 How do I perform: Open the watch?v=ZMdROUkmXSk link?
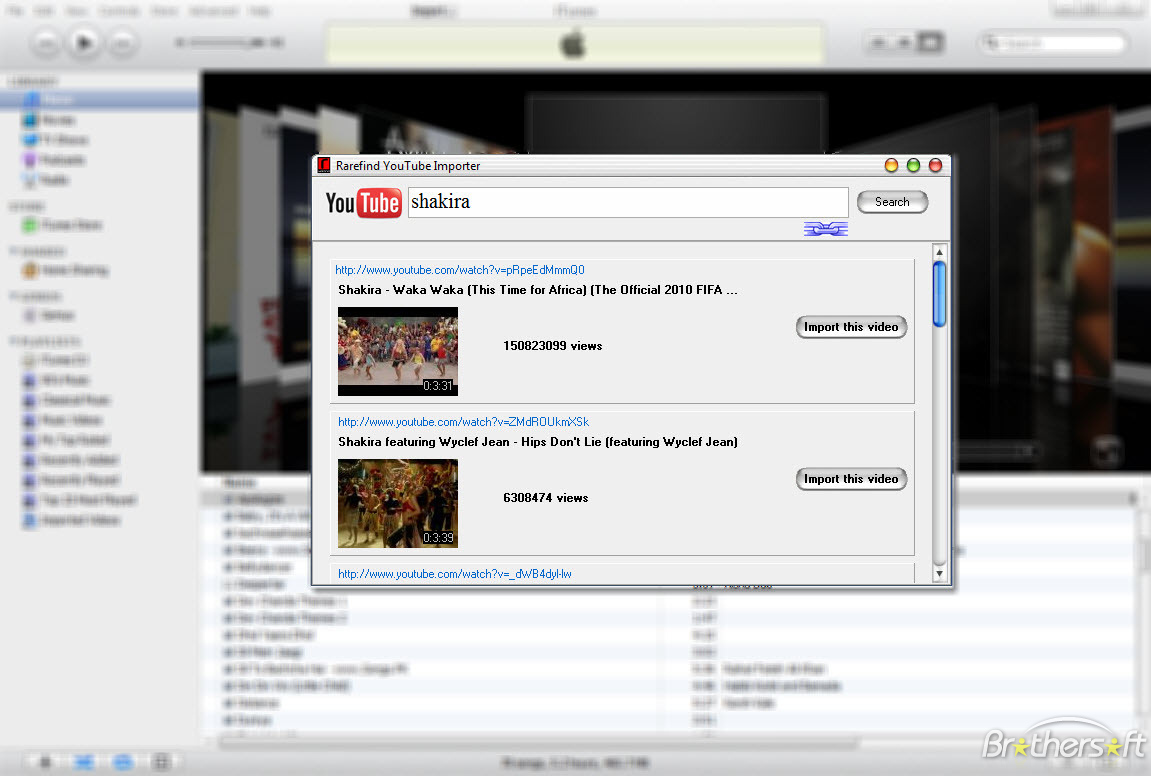[x=464, y=421]
